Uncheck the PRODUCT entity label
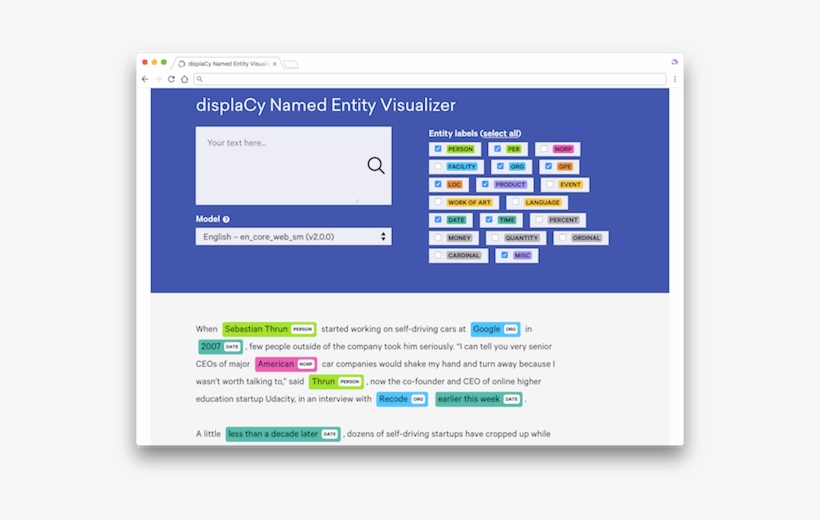Image resolution: width=820 pixels, height=520 pixels. click(x=485, y=184)
